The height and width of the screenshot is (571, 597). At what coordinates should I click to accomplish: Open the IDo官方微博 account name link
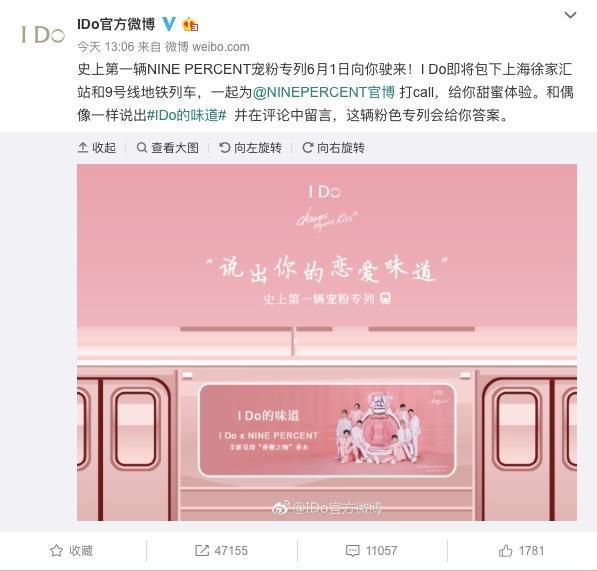tap(116, 24)
